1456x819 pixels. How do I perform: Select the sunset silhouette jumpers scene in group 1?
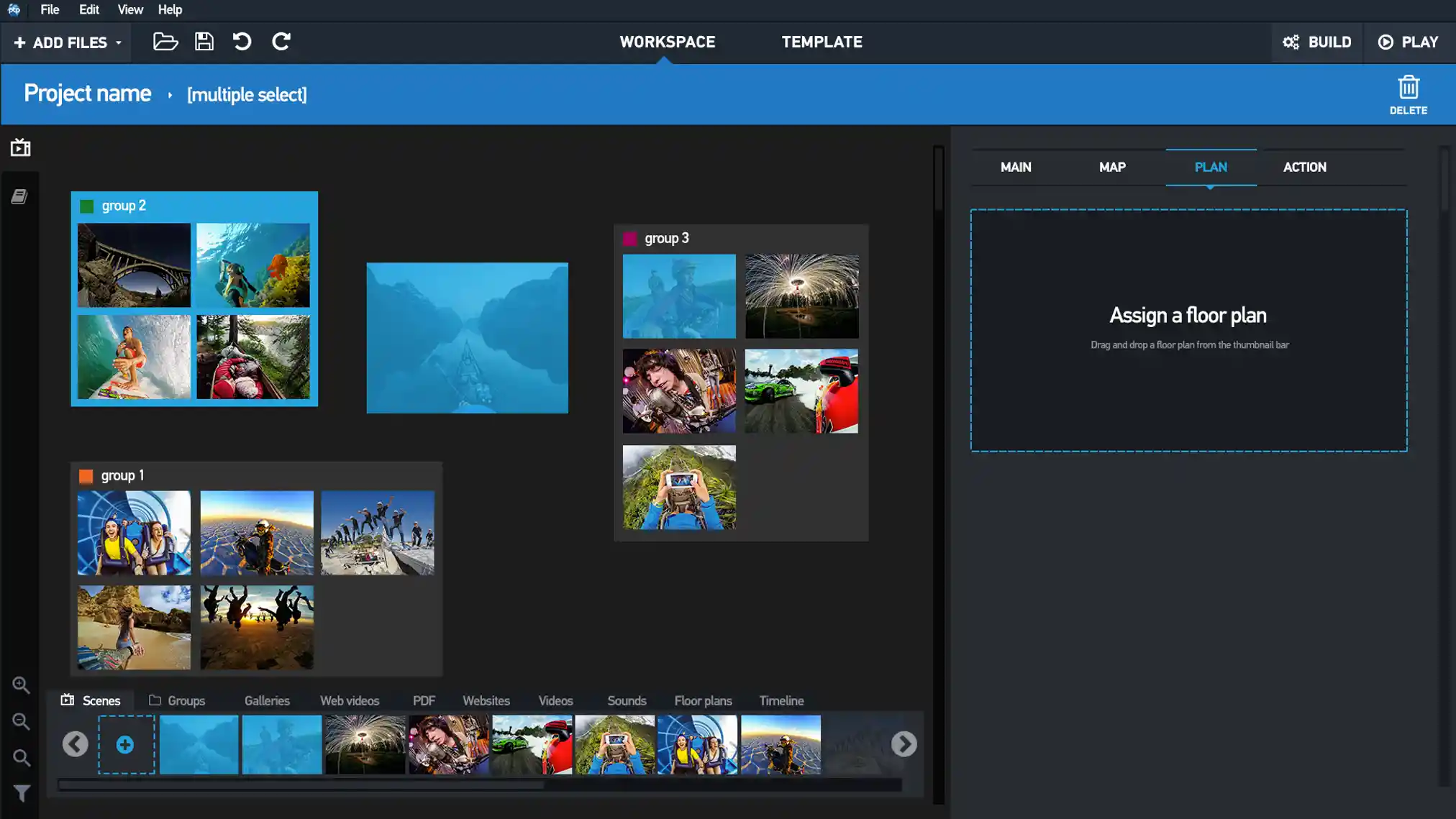coord(257,627)
